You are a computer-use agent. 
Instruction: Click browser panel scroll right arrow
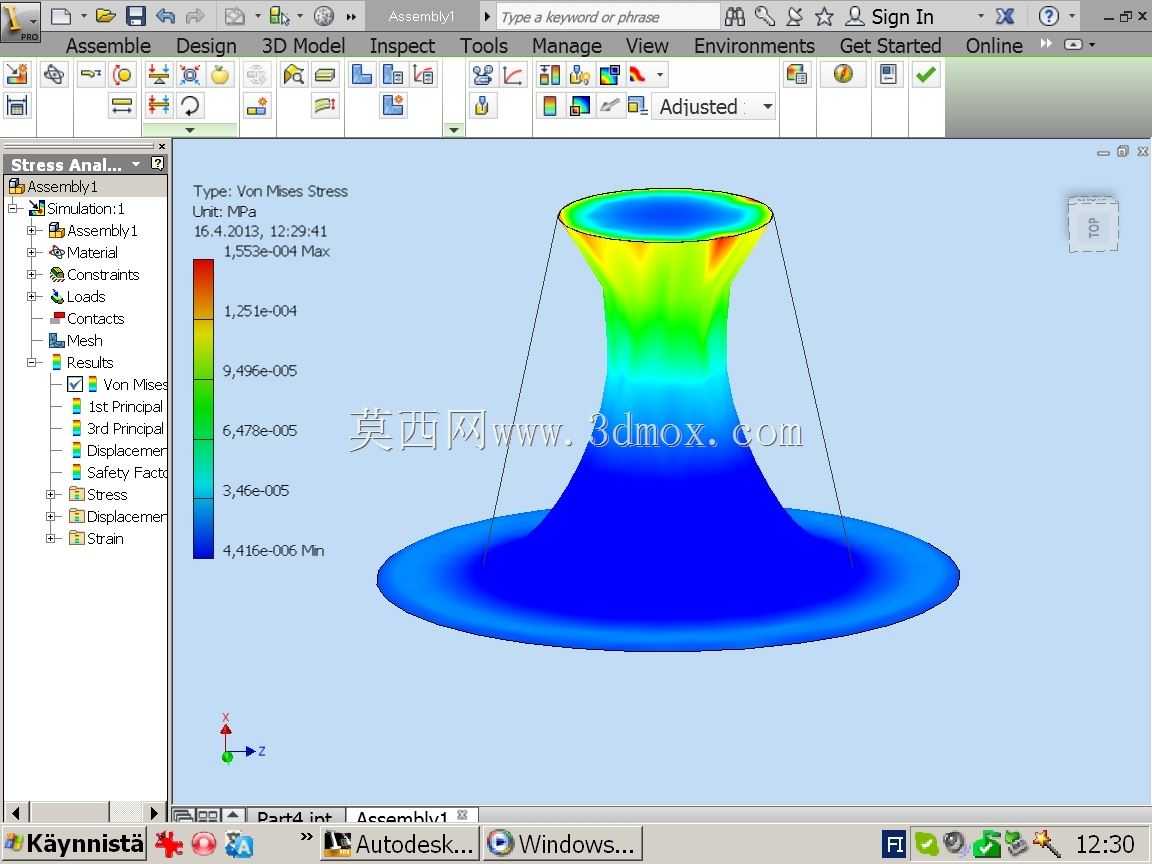(x=153, y=813)
